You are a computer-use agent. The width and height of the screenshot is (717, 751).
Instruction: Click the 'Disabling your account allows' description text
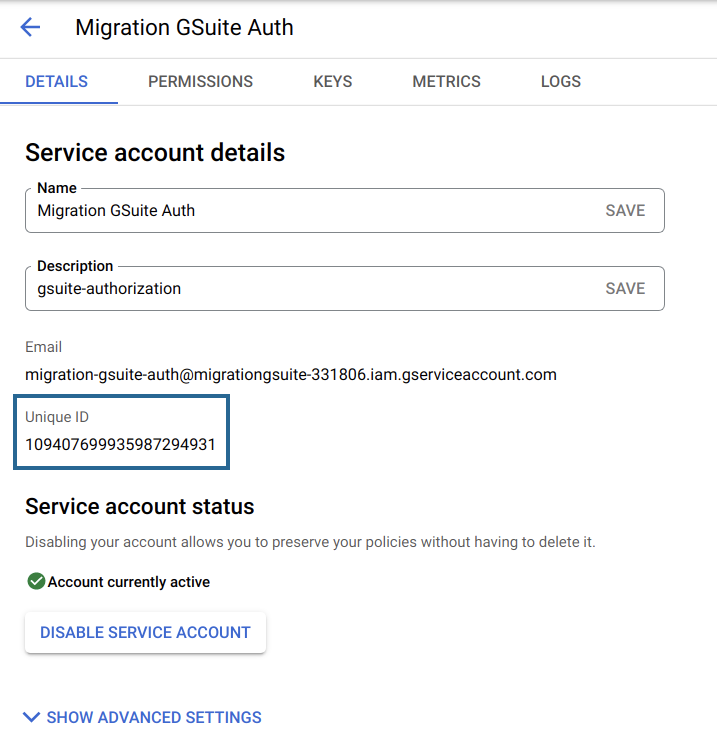point(310,542)
